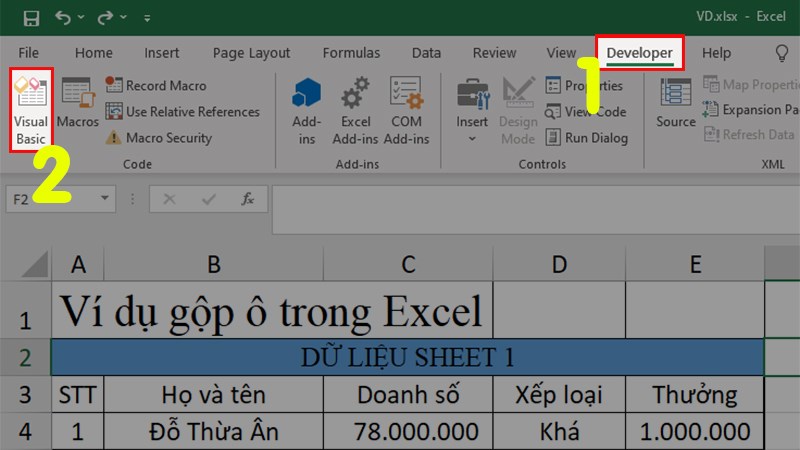800x450 pixels.
Task: Click the 'Thưởng' header cell
Action: [694, 394]
